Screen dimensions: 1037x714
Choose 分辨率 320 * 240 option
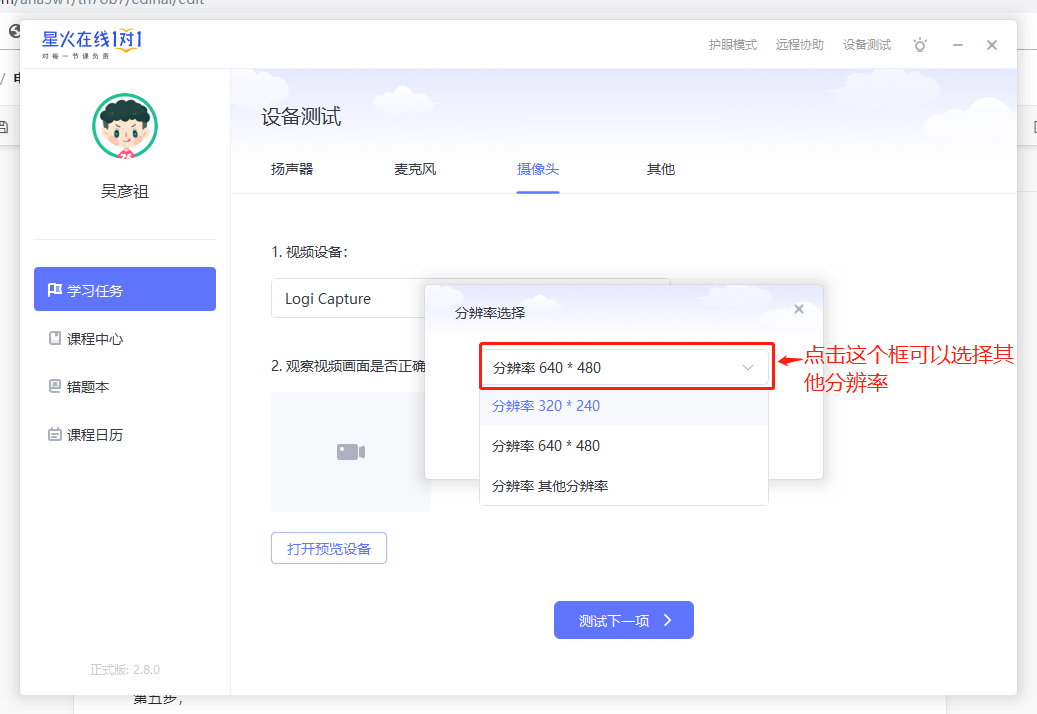click(x=624, y=406)
